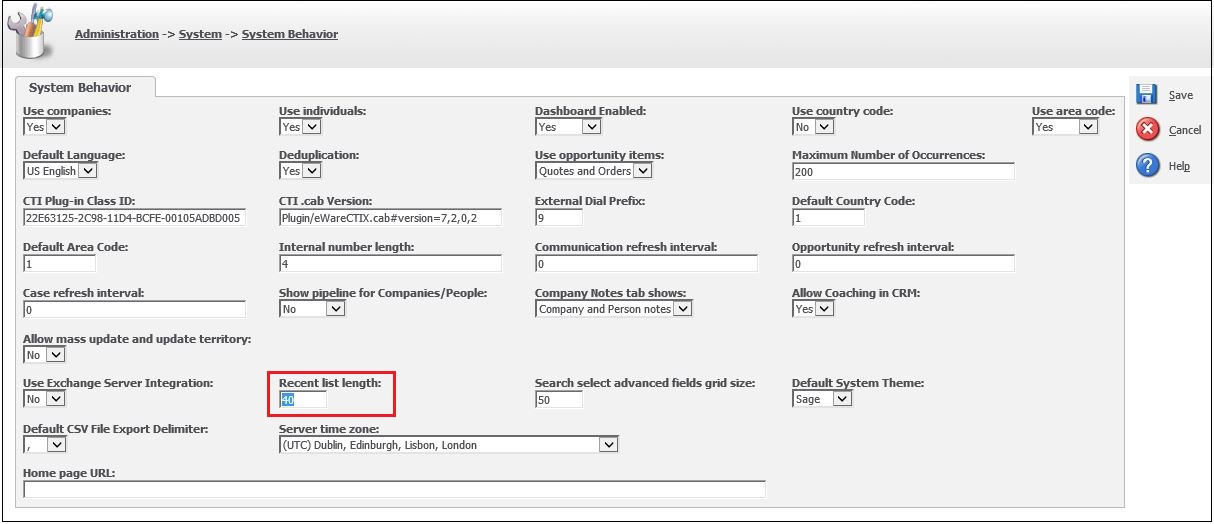The image size is (1214, 524).
Task: Click the Recent list length field
Action: point(303,399)
